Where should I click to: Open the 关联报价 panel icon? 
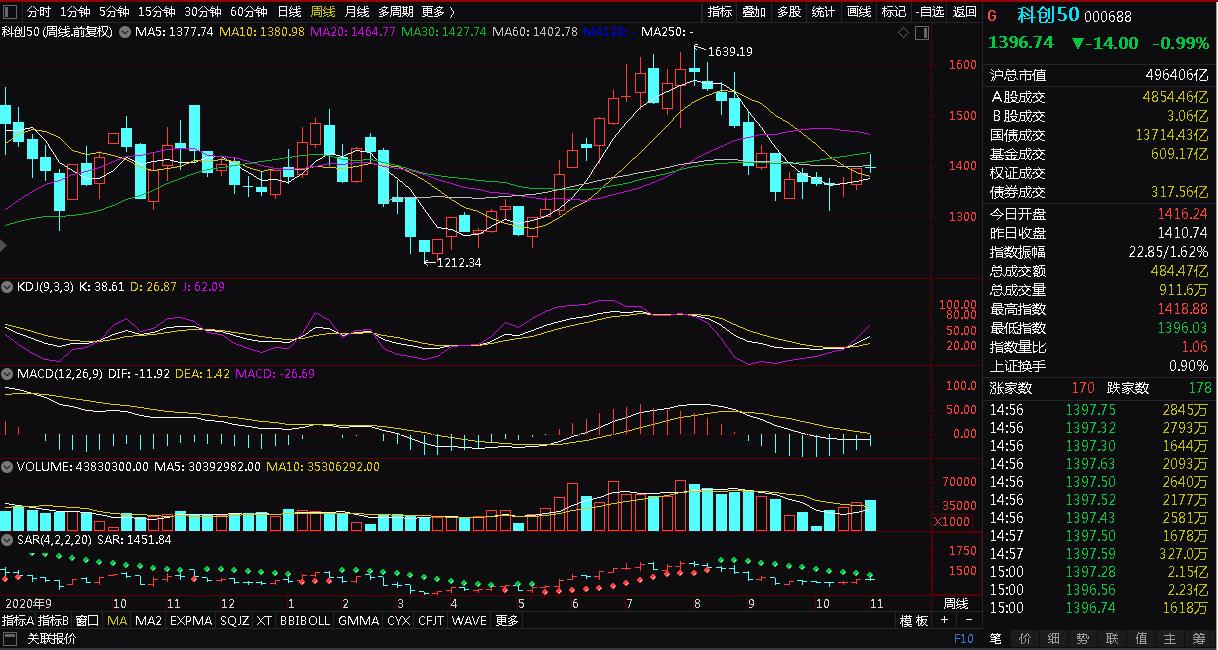pos(10,639)
